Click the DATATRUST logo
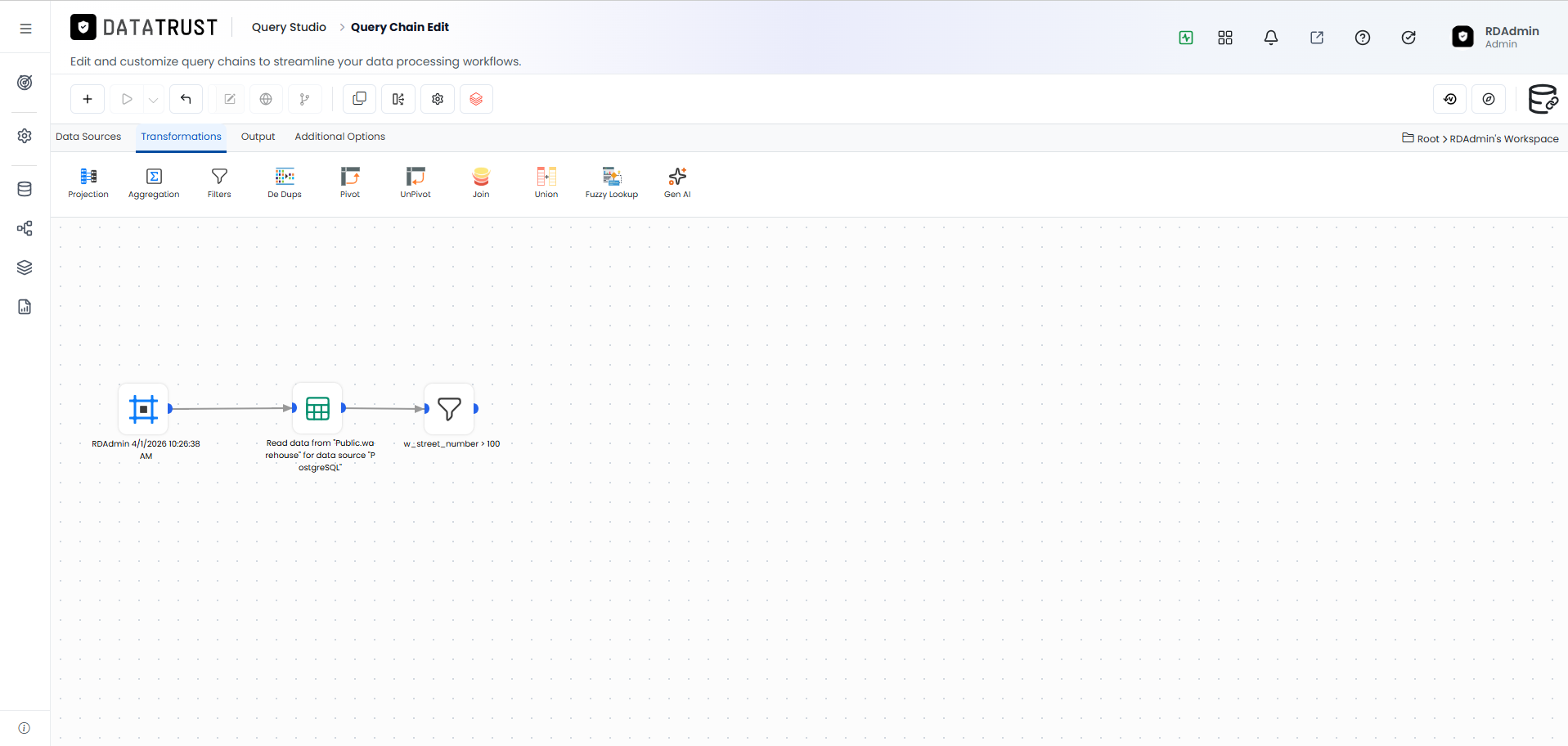Screen dimensions: 1568x746 point(144,28)
